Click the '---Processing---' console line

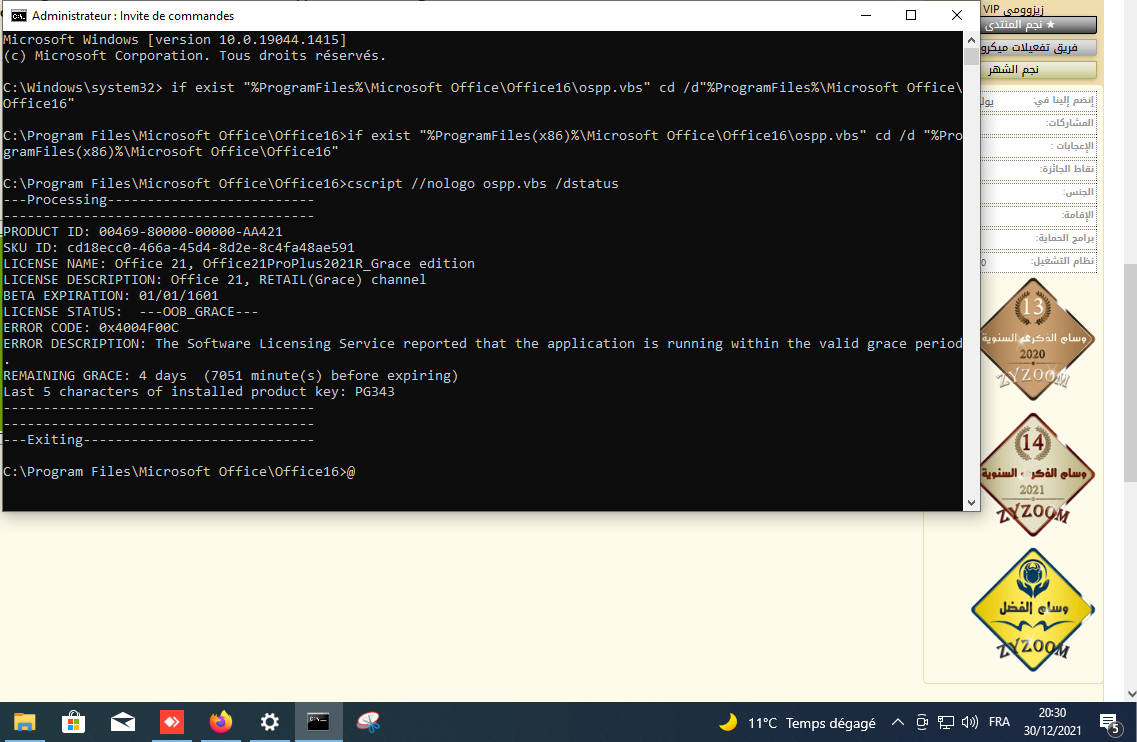pyautogui.click(x=159, y=199)
